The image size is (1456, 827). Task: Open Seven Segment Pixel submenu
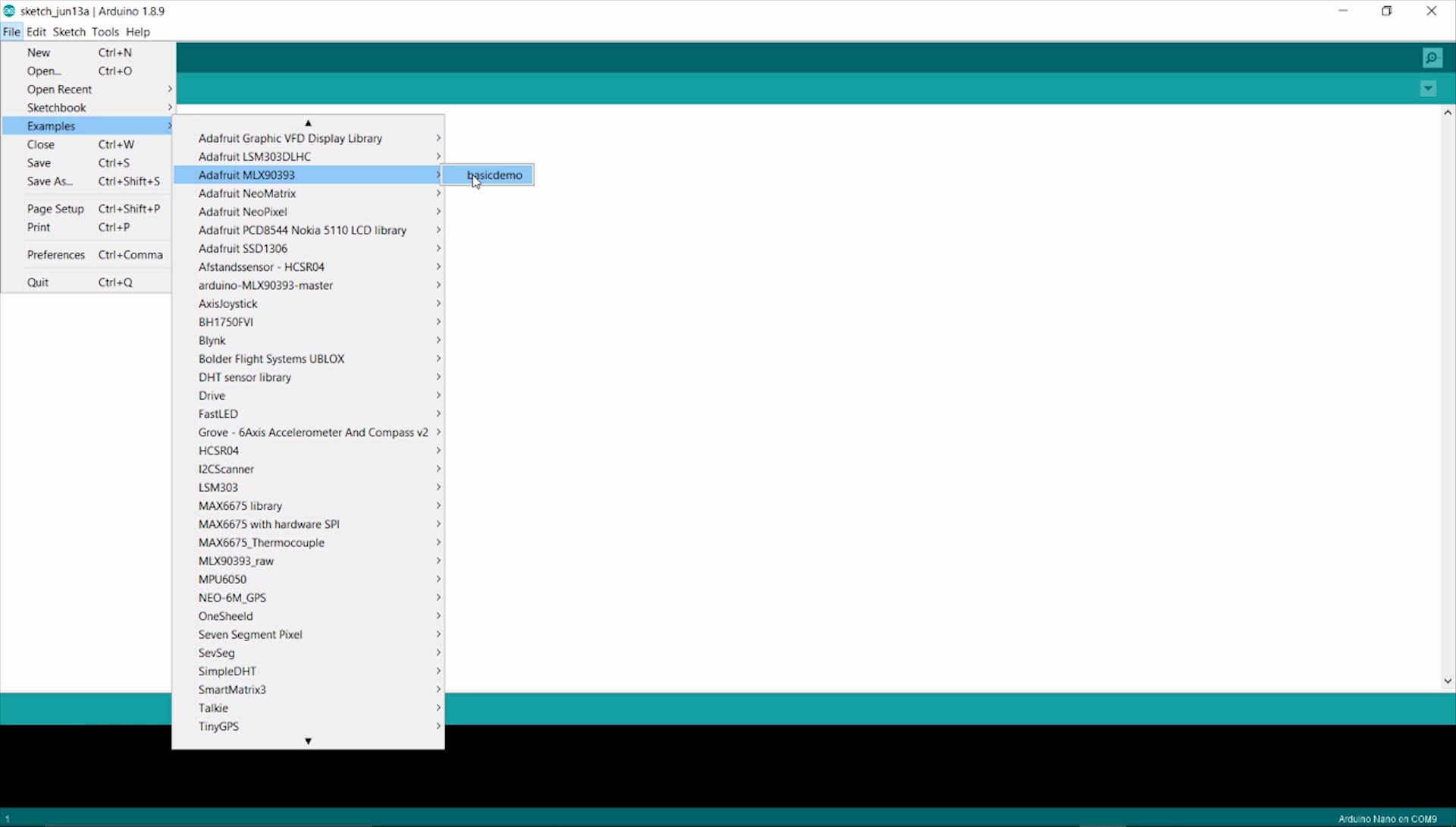(309, 635)
